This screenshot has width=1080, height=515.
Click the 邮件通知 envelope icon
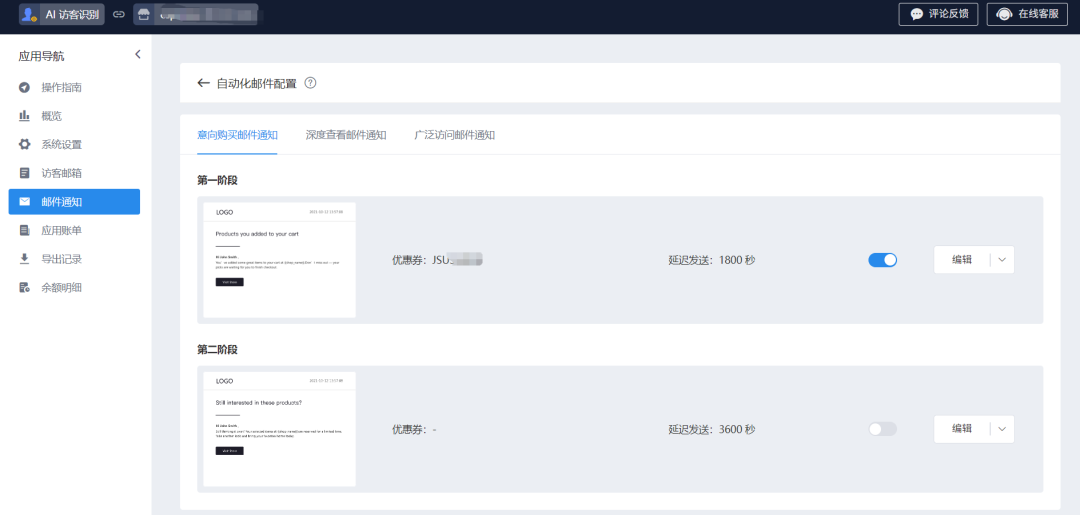(25, 202)
